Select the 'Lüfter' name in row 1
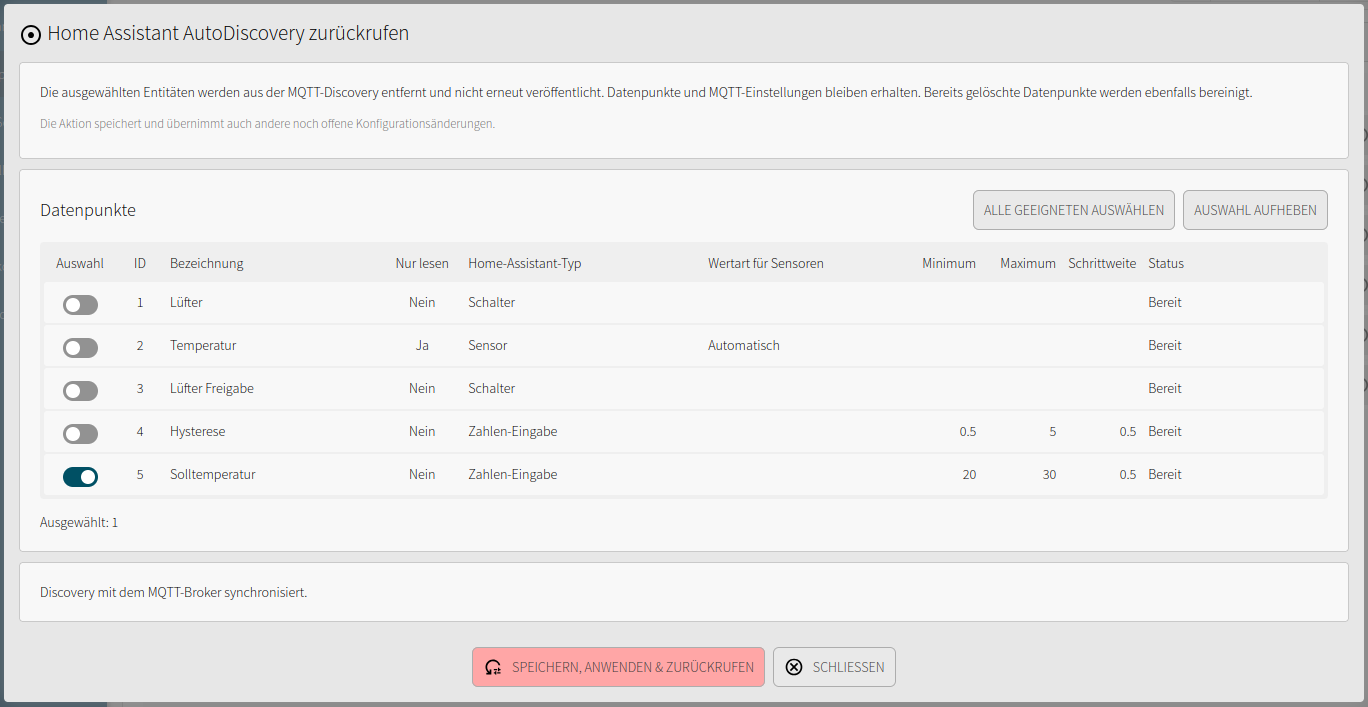This screenshot has width=1368, height=707. pyautogui.click(x=186, y=302)
